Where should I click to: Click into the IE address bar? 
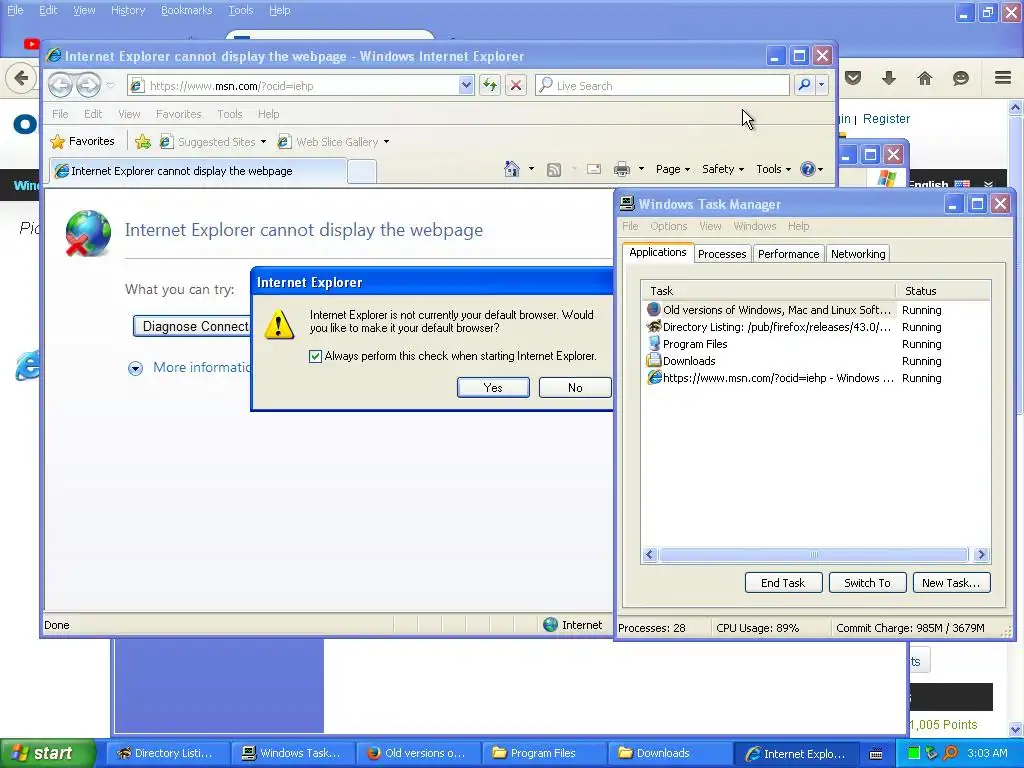tap(300, 86)
